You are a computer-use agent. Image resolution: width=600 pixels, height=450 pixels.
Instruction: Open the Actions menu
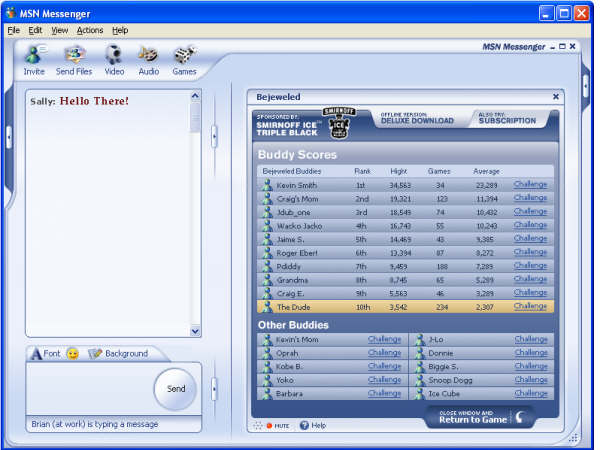90,30
